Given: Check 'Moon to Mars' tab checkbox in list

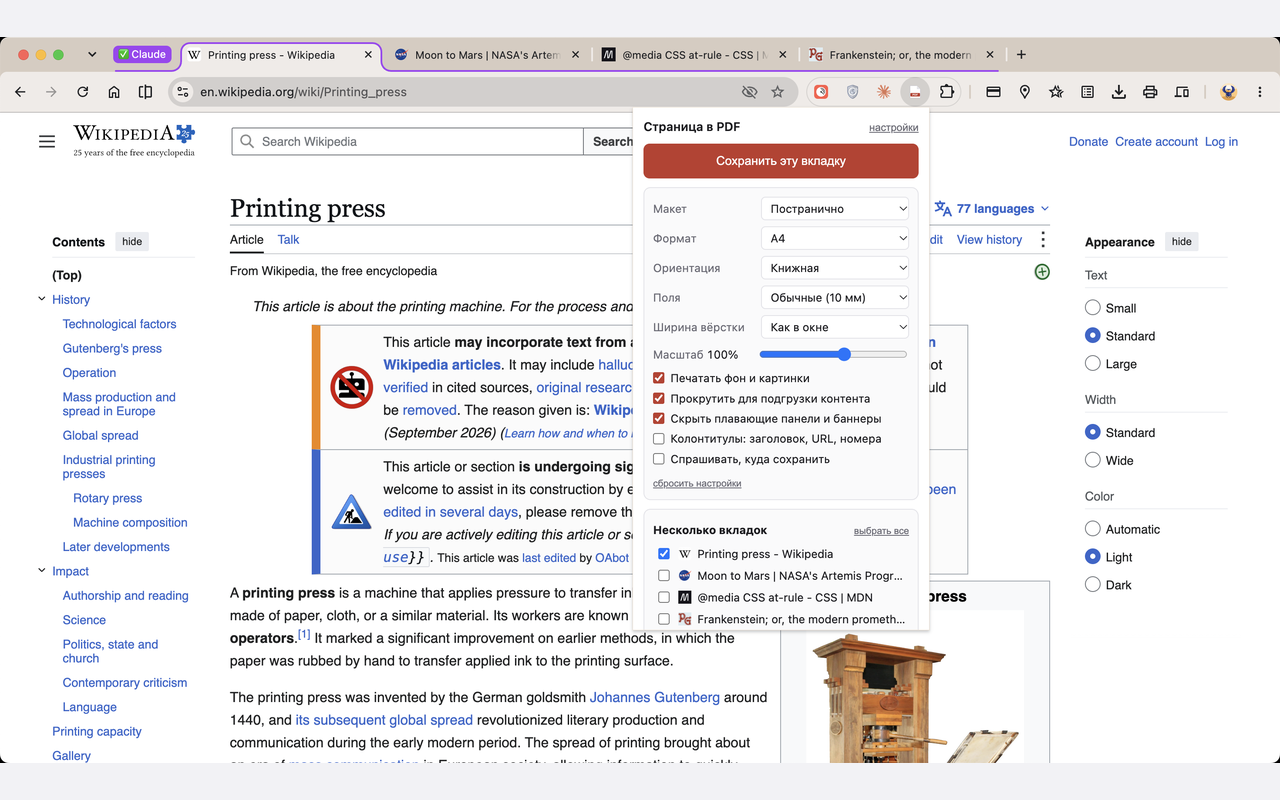Looking at the screenshot, I should (664, 576).
